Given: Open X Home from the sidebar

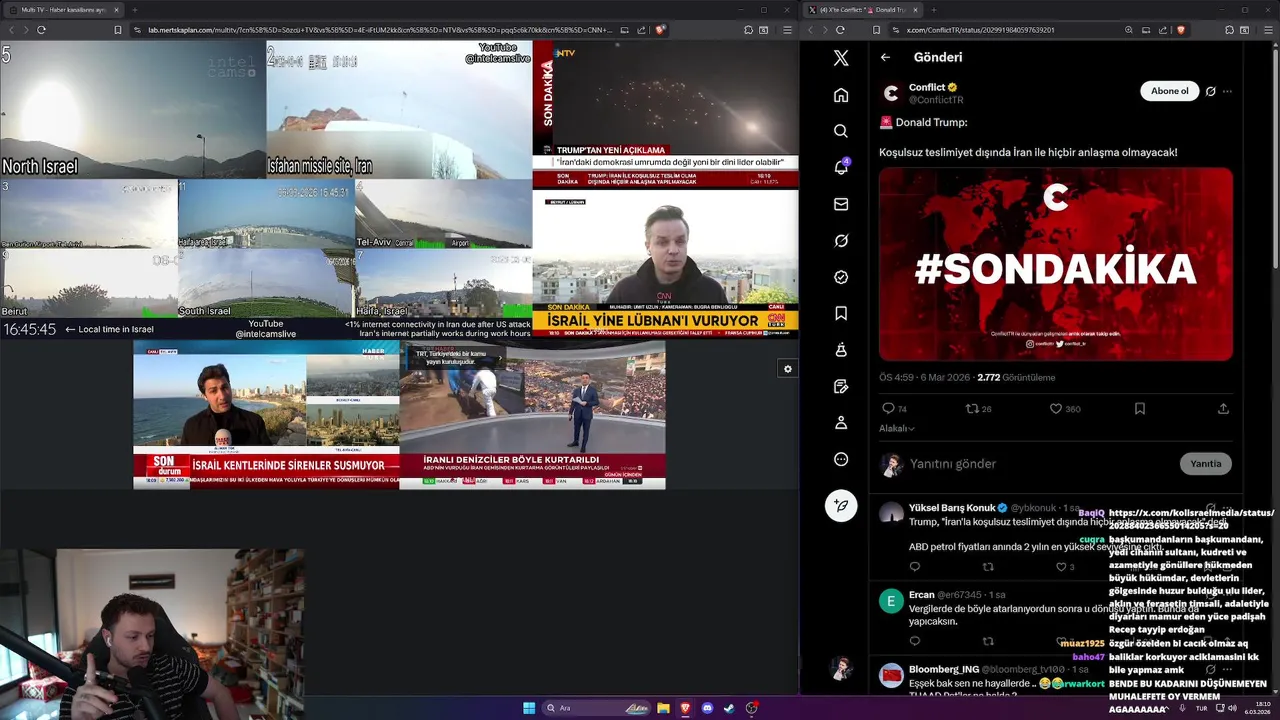Looking at the screenshot, I should 841,95.
